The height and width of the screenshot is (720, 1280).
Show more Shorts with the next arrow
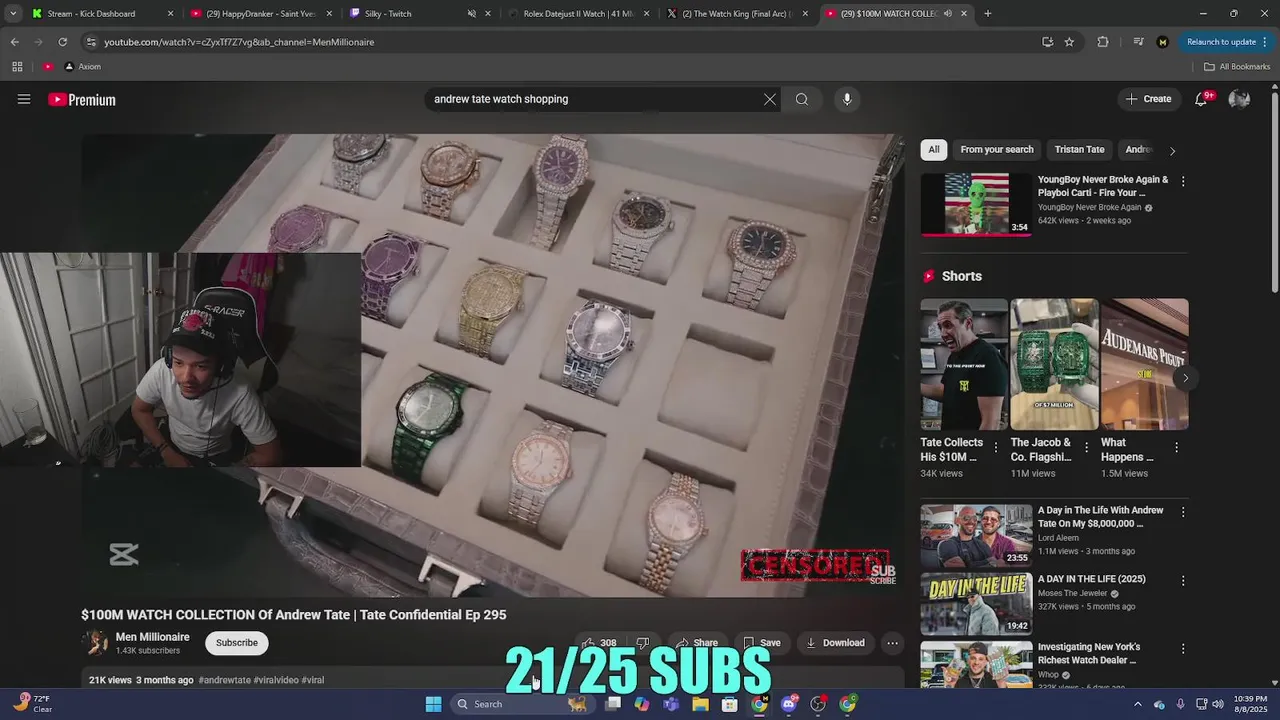point(1185,378)
